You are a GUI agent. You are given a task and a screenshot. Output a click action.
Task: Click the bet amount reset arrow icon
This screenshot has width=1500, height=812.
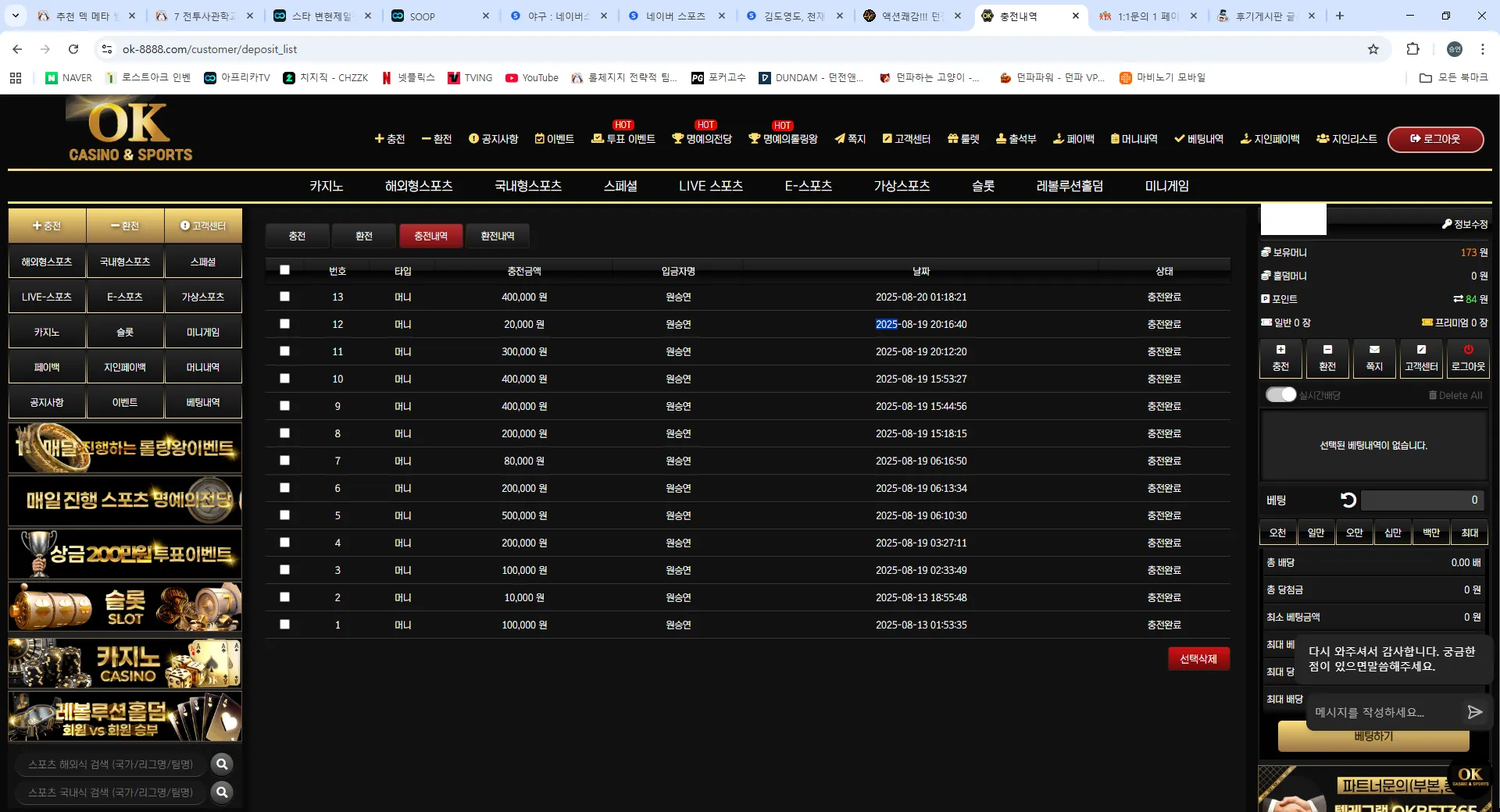(x=1348, y=500)
